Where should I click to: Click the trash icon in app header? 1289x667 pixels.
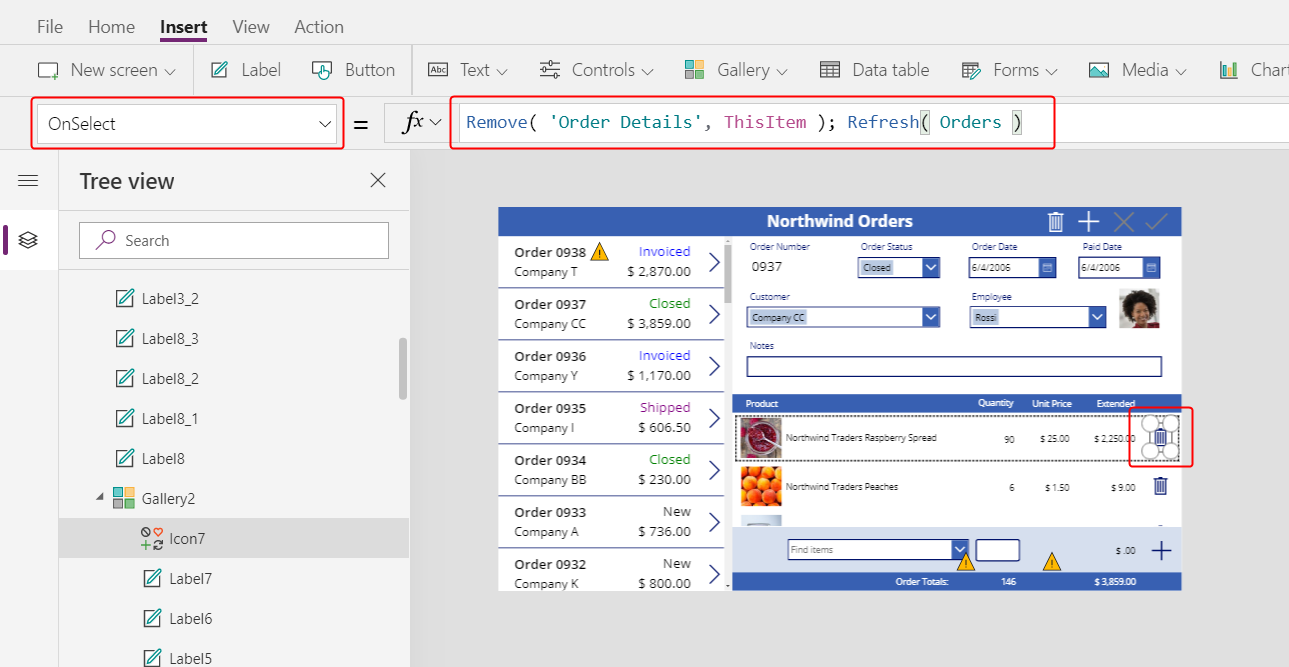pos(1056,221)
